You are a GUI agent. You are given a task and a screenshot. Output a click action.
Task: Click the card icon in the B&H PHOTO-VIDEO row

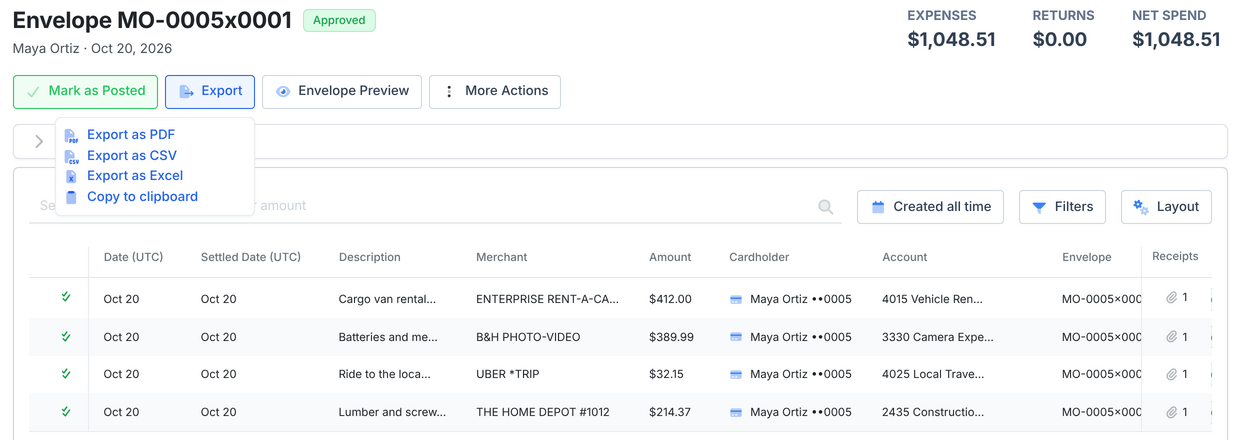pos(736,337)
